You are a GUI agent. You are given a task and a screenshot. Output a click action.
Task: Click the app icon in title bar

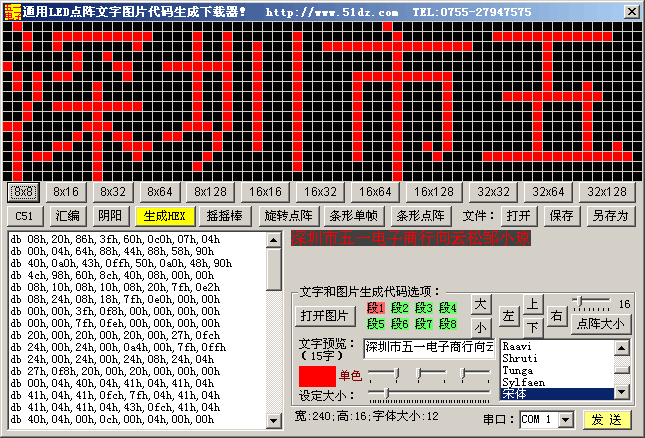[x=11, y=11]
